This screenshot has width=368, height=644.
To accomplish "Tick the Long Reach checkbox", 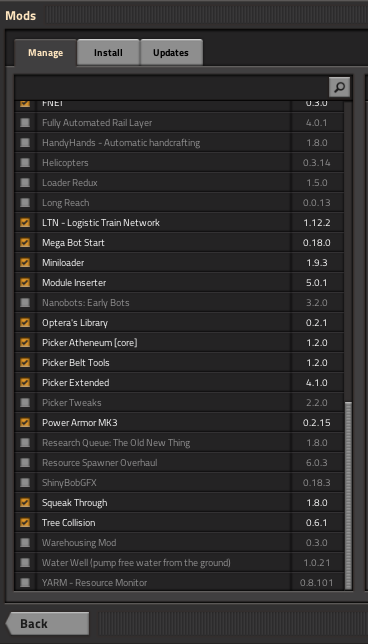I will pyautogui.click(x=25, y=202).
